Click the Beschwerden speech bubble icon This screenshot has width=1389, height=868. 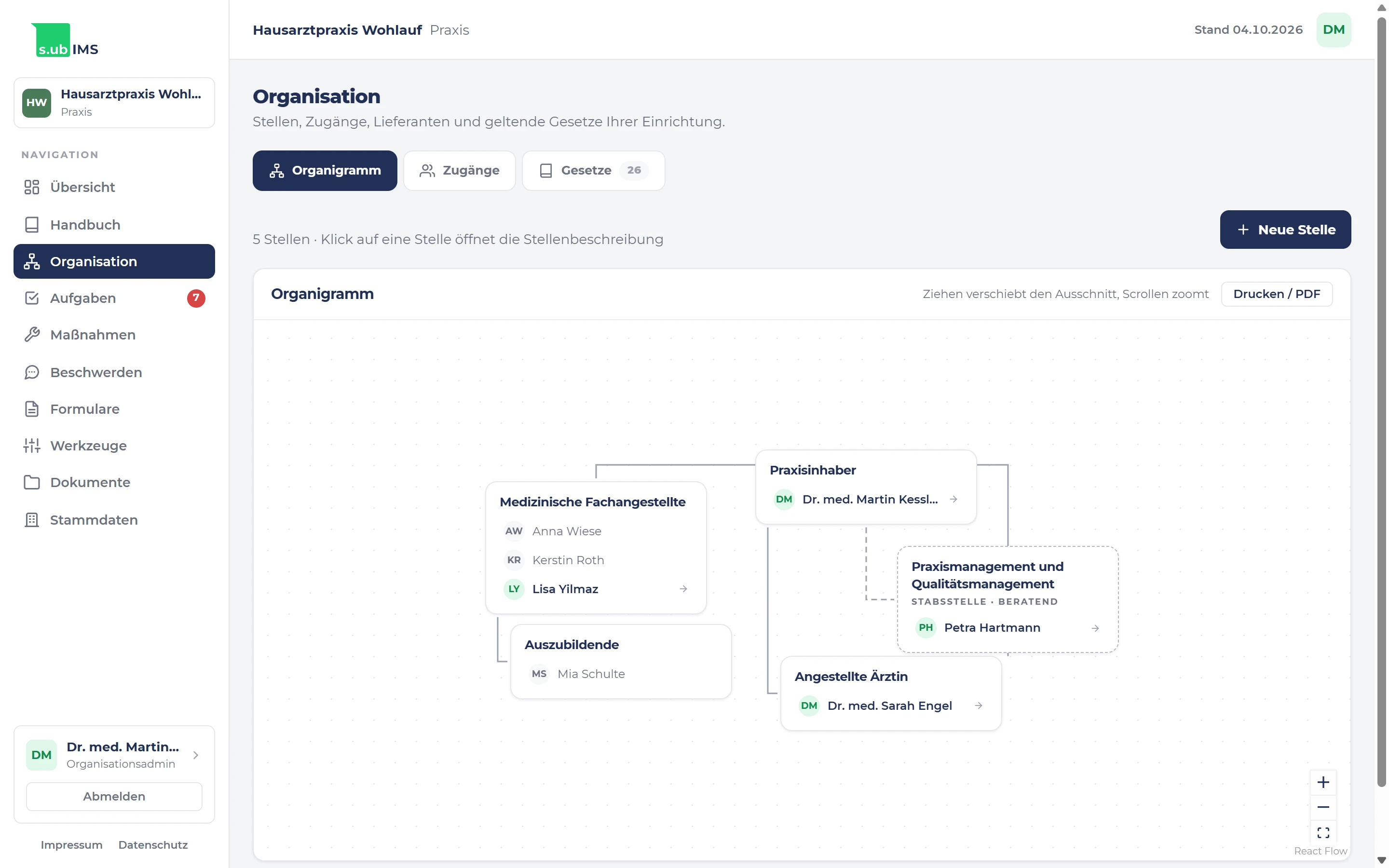(x=31, y=372)
